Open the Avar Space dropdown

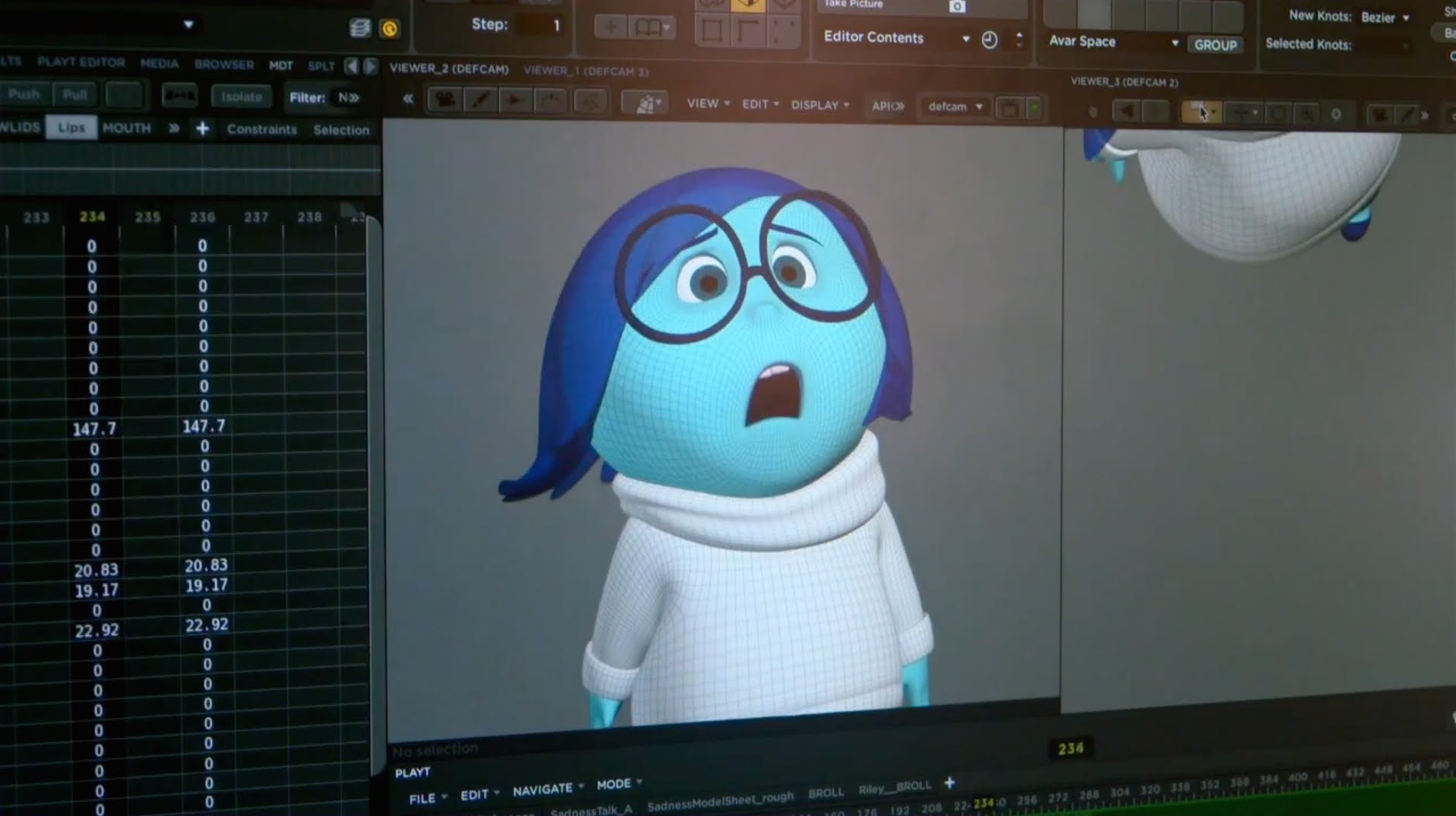coord(1175,43)
